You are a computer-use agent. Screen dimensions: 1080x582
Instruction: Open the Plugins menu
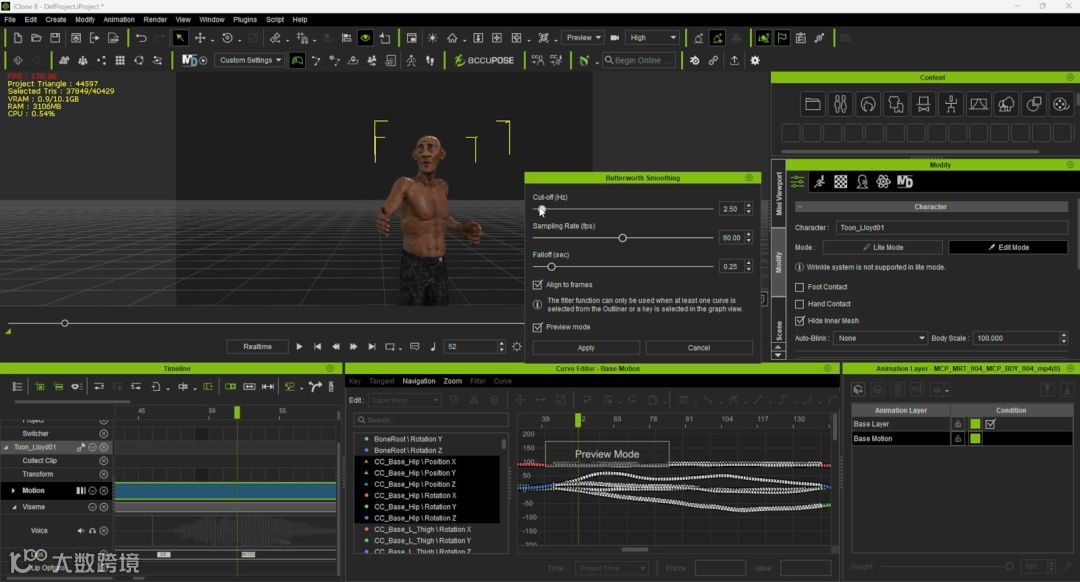point(245,19)
